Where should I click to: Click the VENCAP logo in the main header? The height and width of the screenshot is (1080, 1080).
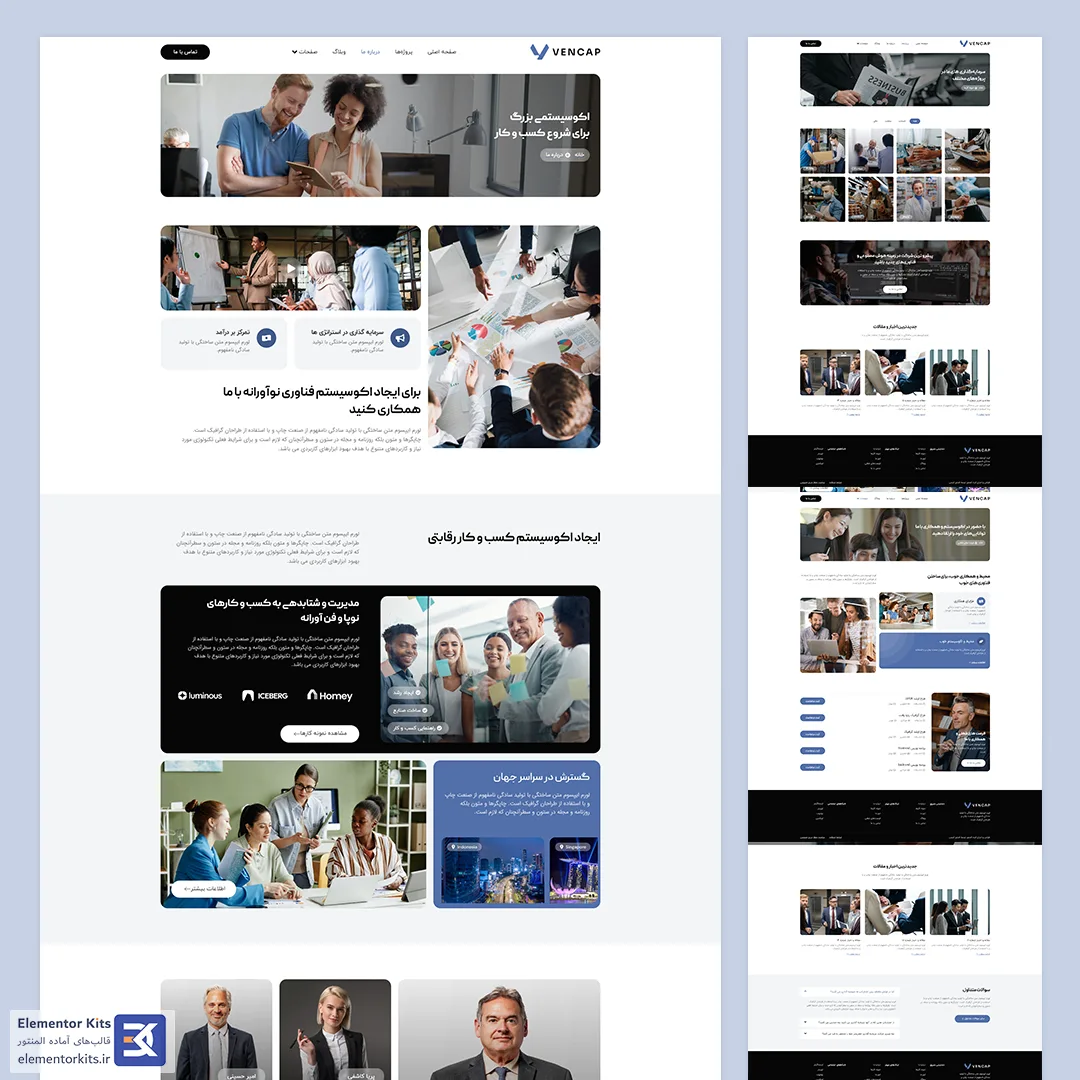pyautogui.click(x=565, y=52)
